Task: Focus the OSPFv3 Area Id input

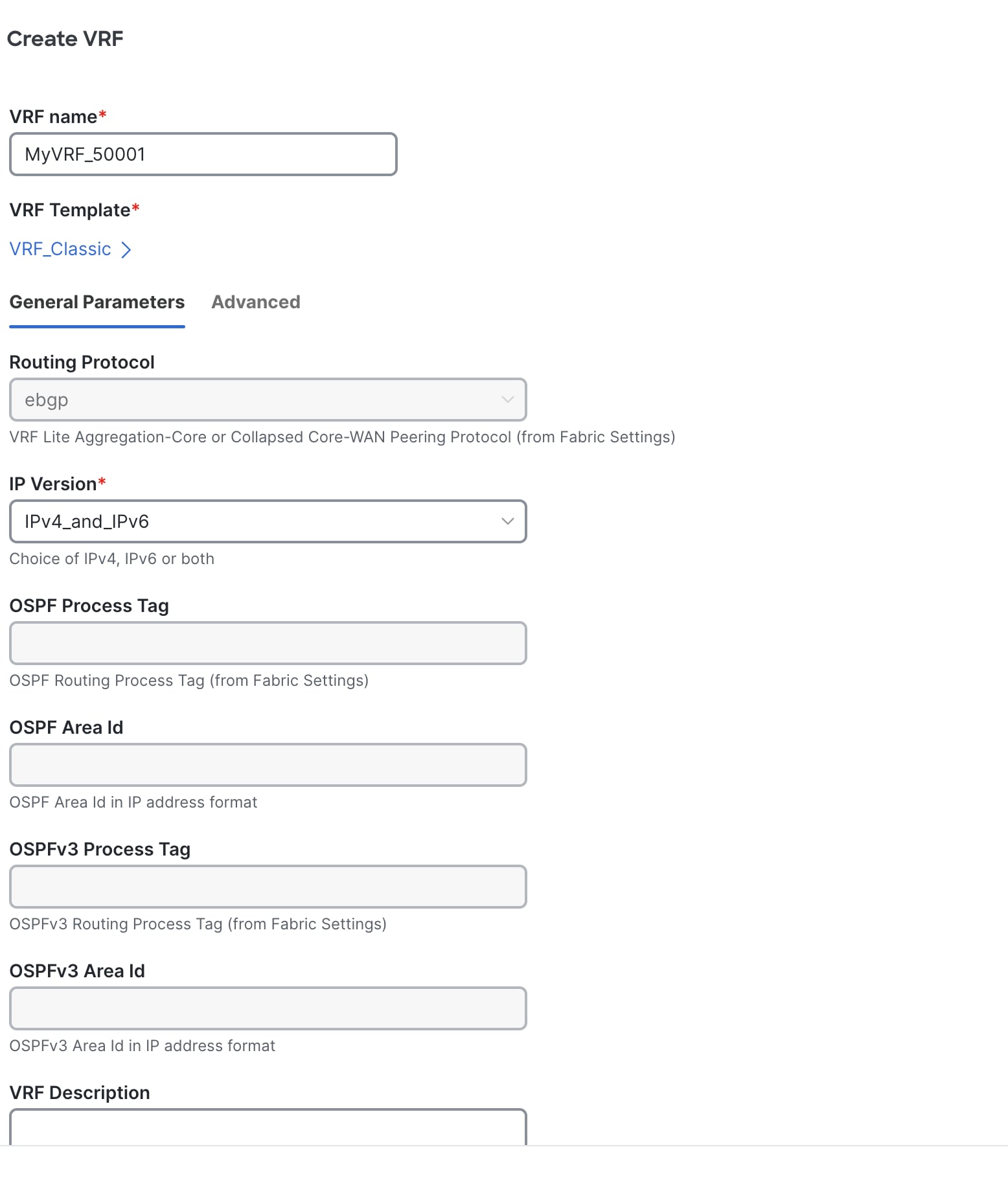Action: click(x=268, y=1008)
